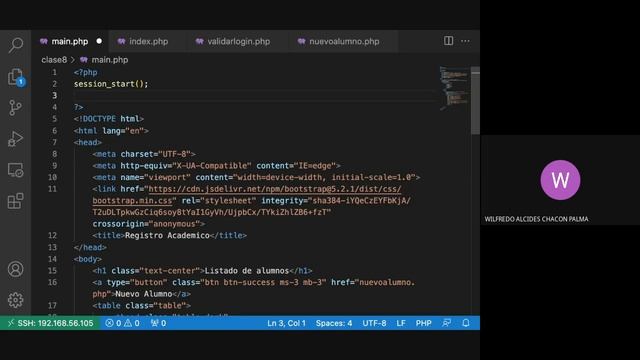
Task: Click line number 12 in gutter
Action: pos(52,236)
